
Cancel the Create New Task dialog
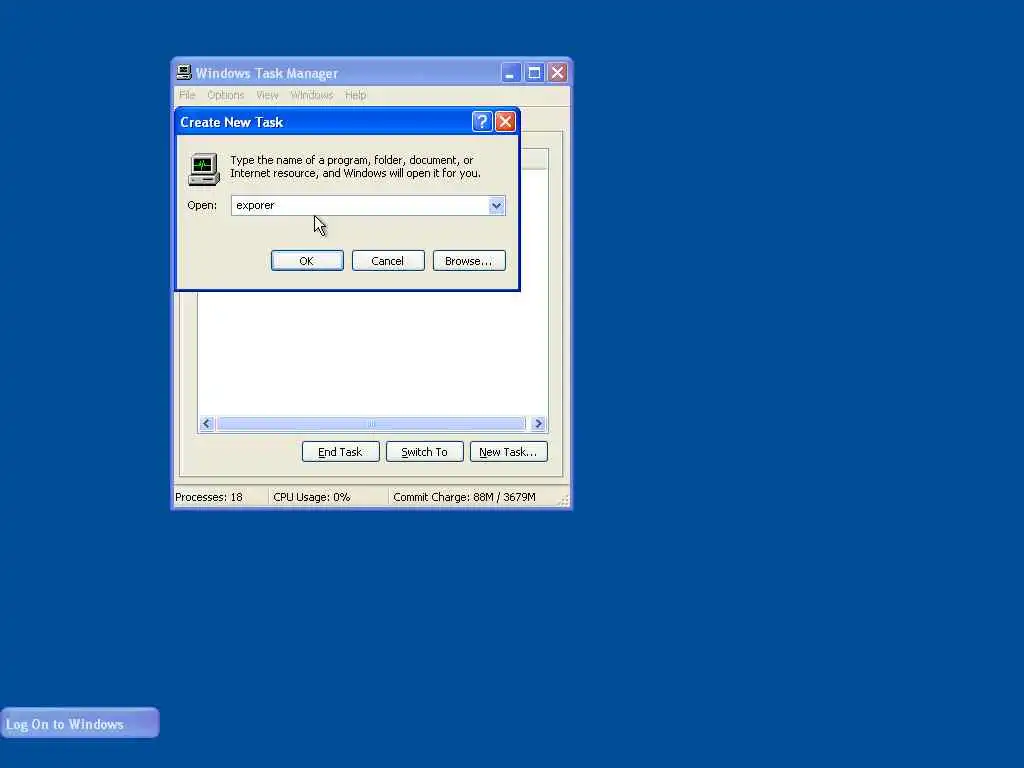[388, 261]
